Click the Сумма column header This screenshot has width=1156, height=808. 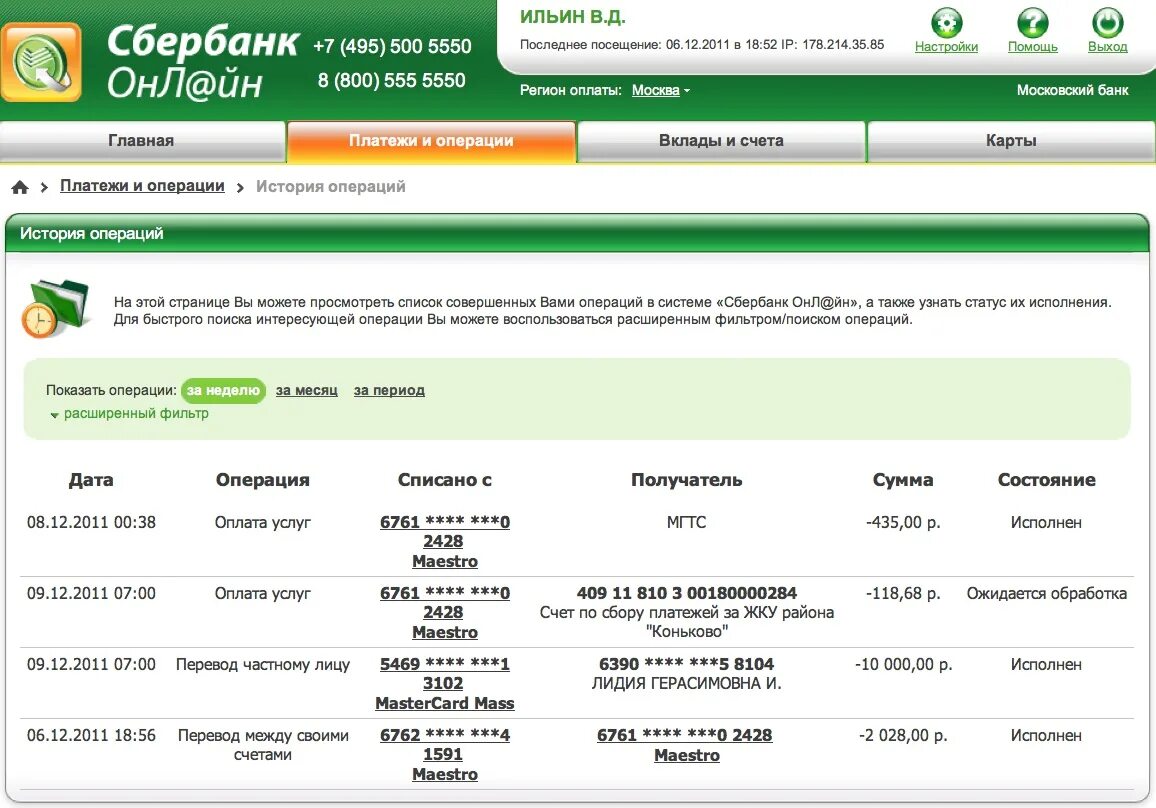point(903,480)
